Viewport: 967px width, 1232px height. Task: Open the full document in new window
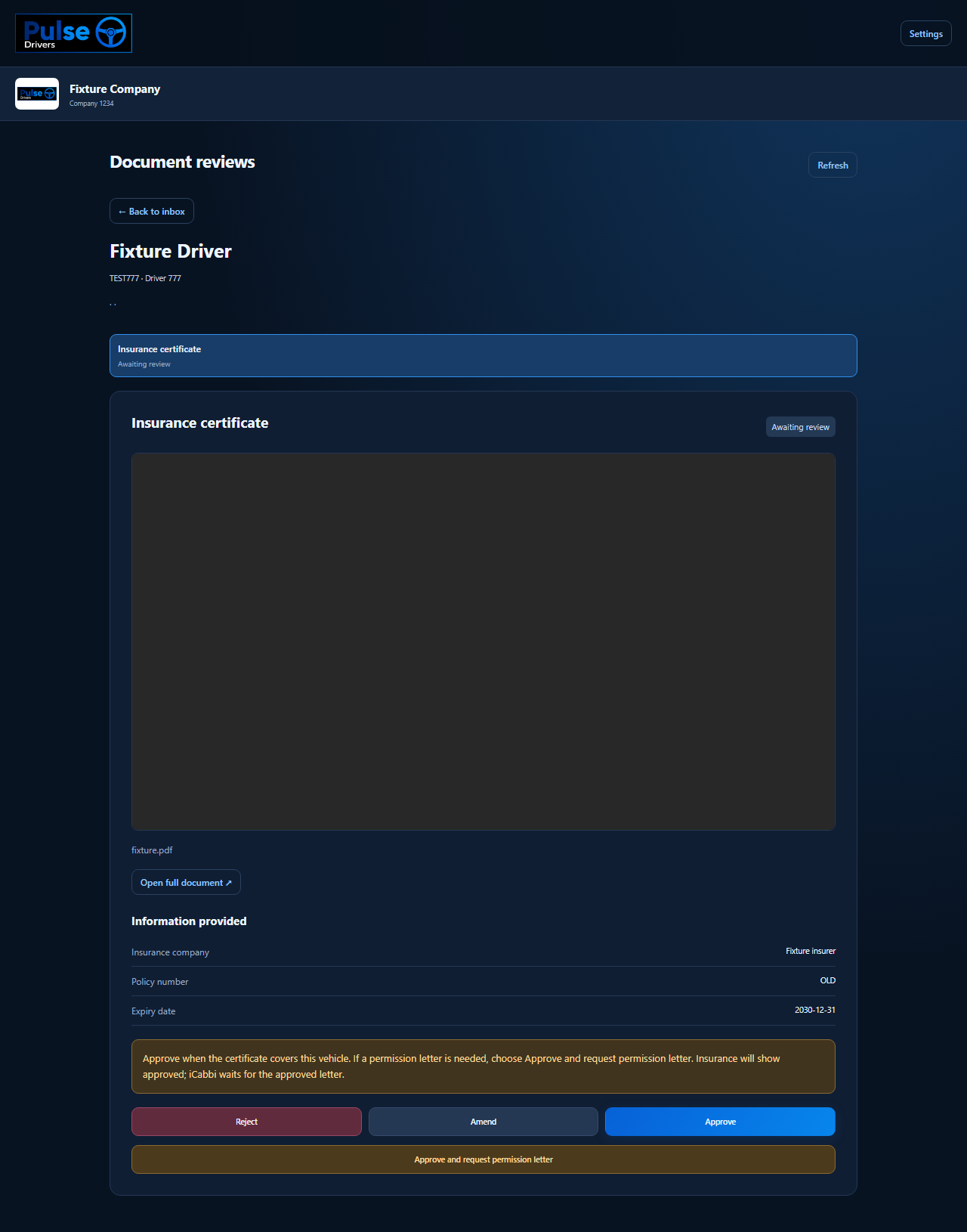[x=186, y=882]
